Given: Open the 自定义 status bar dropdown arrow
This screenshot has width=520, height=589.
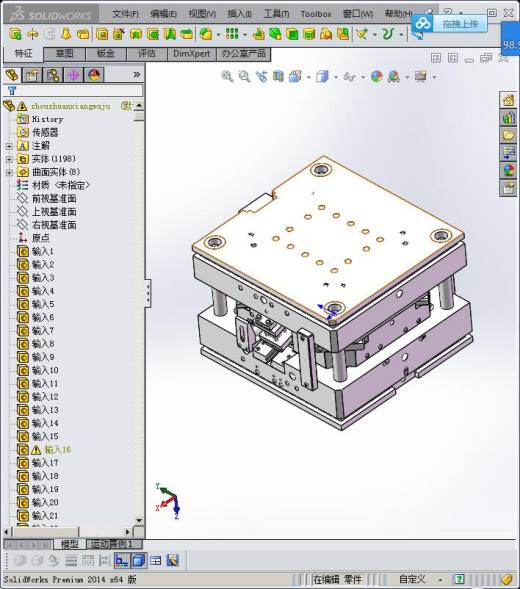Looking at the screenshot, I should pyautogui.click(x=440, y=580).
